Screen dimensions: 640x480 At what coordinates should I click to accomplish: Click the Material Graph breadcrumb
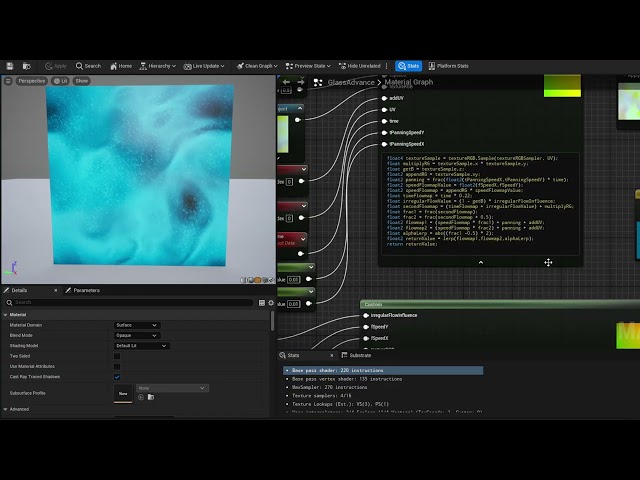409,82
